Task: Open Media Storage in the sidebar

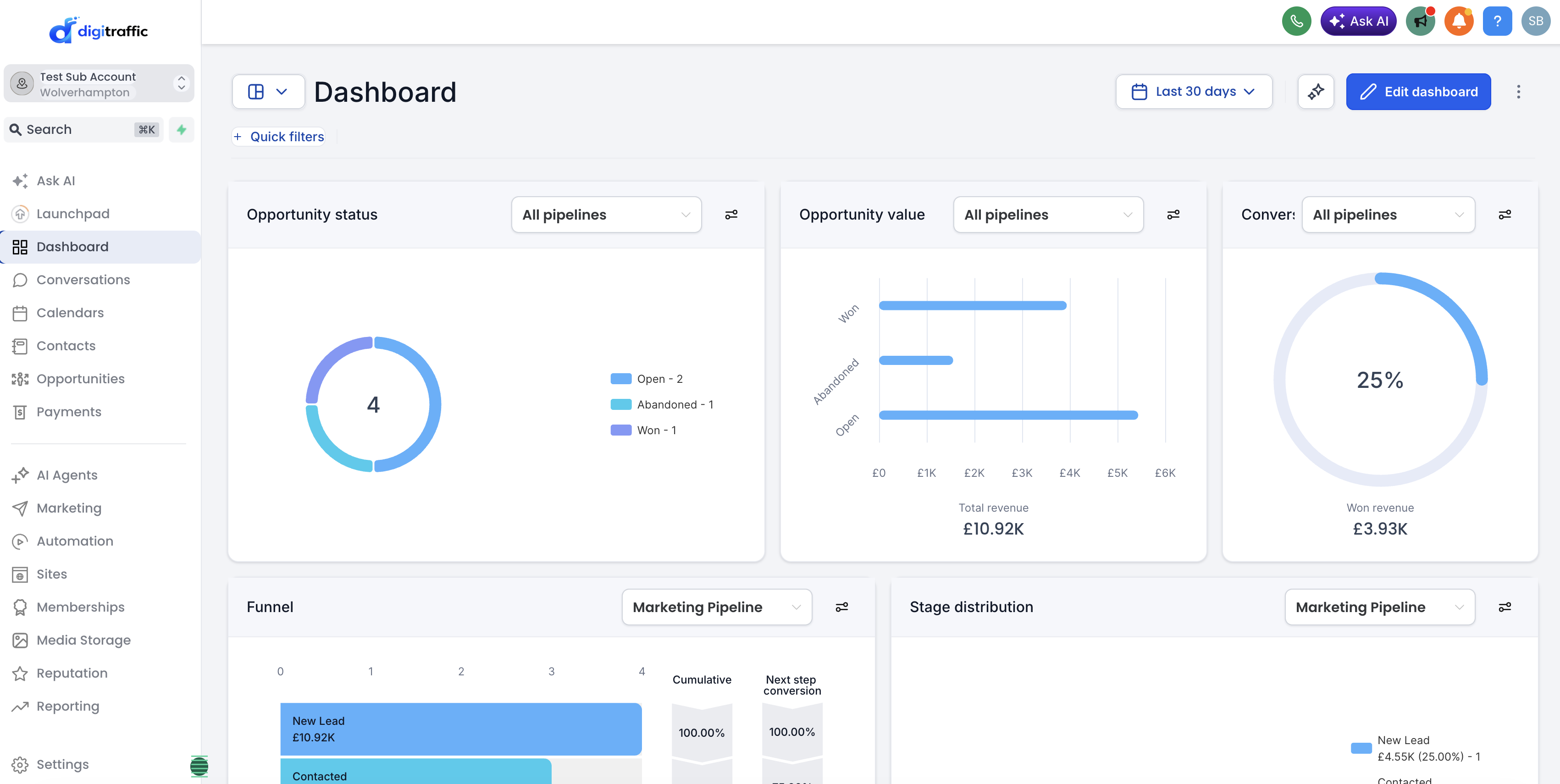Action: (100, 640)
